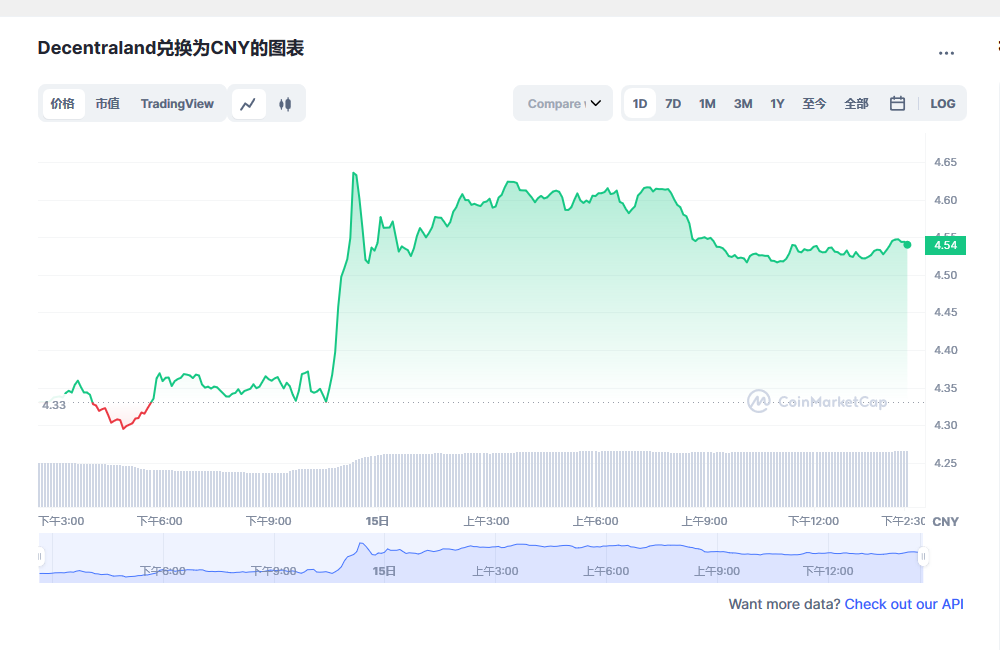
Task: Click the 4.65 price axis label
Action: coord(945,162)
